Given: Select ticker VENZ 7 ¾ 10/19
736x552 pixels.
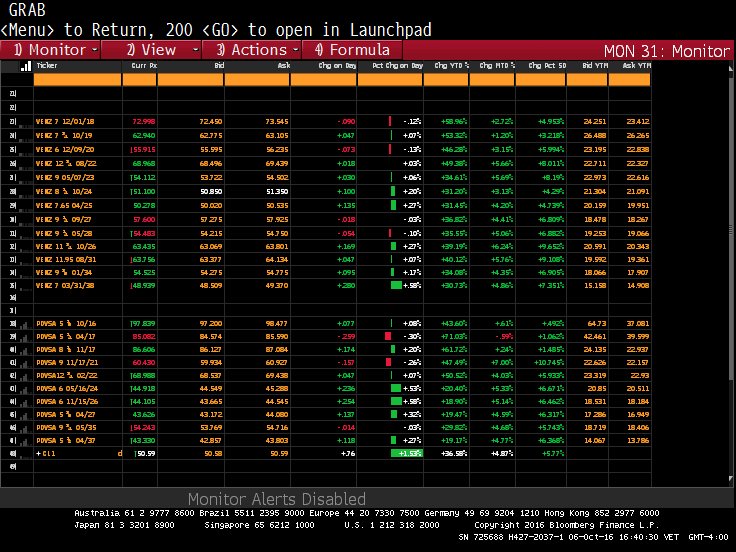Looking at the screenshot, I should pos(64,136).
